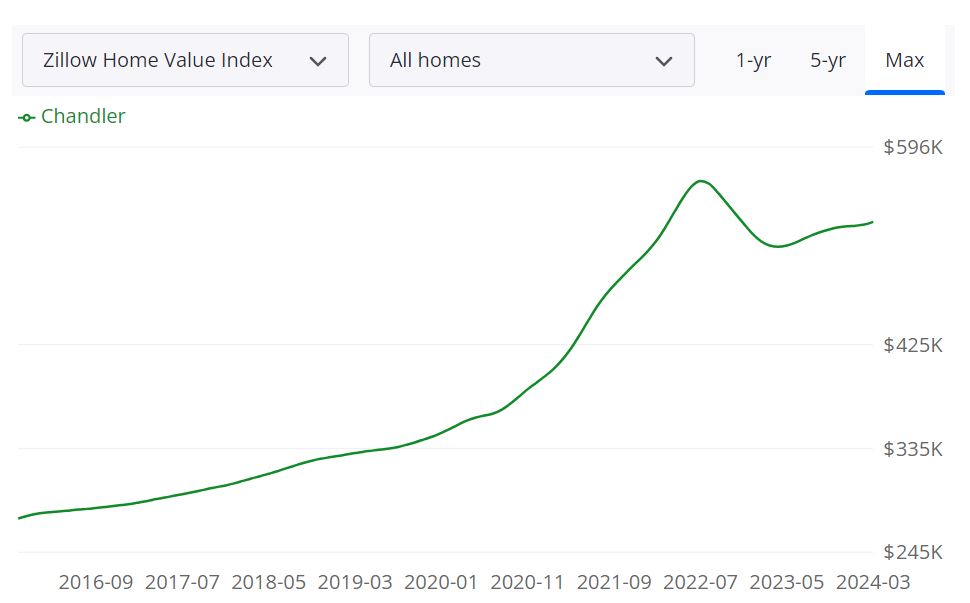Select the $596K price axis label
The height and width of the screenshot is (603, 970).
pyautogui.click(x=911, y=147)
